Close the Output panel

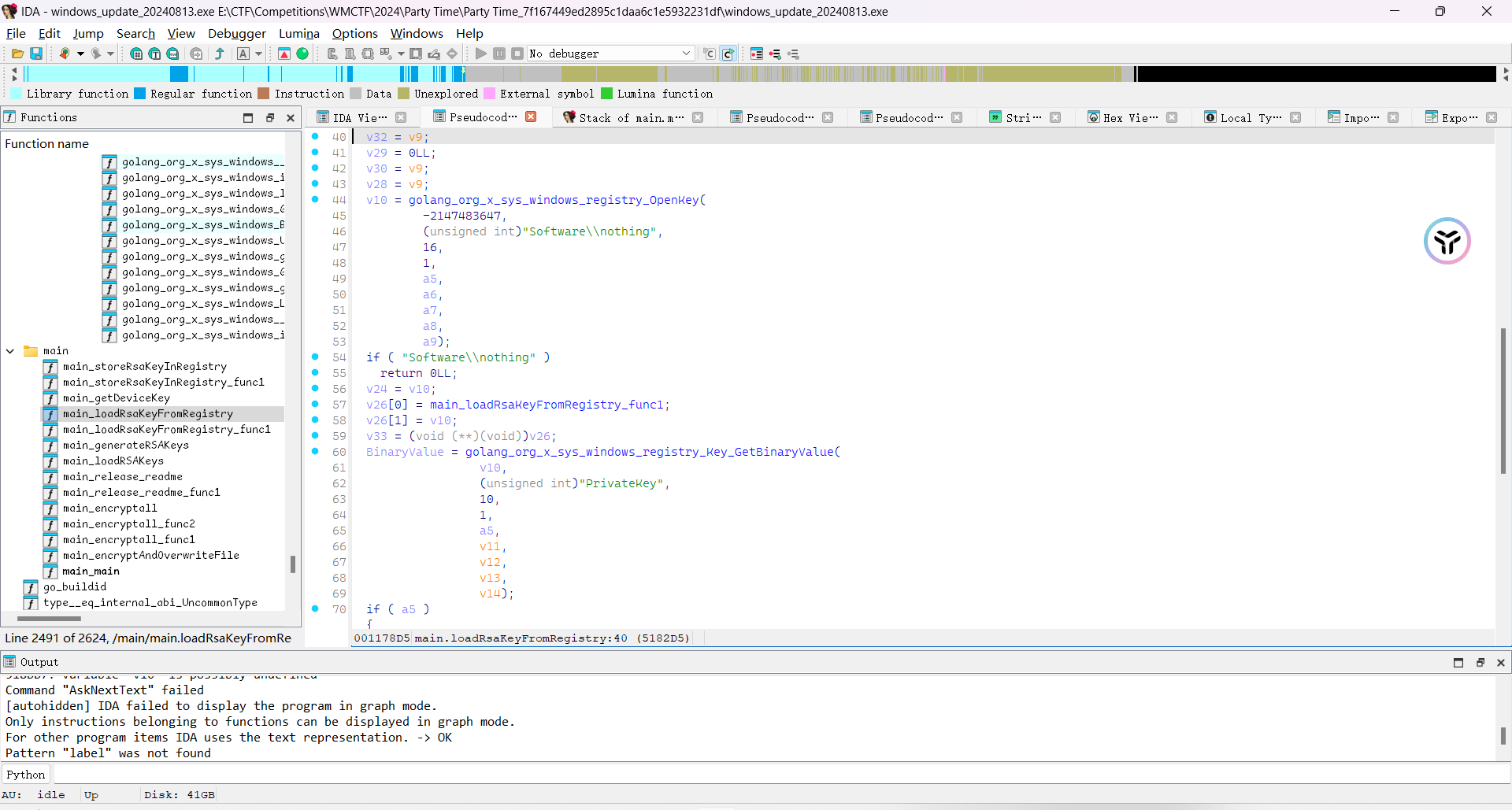[x=1501, y=663]
